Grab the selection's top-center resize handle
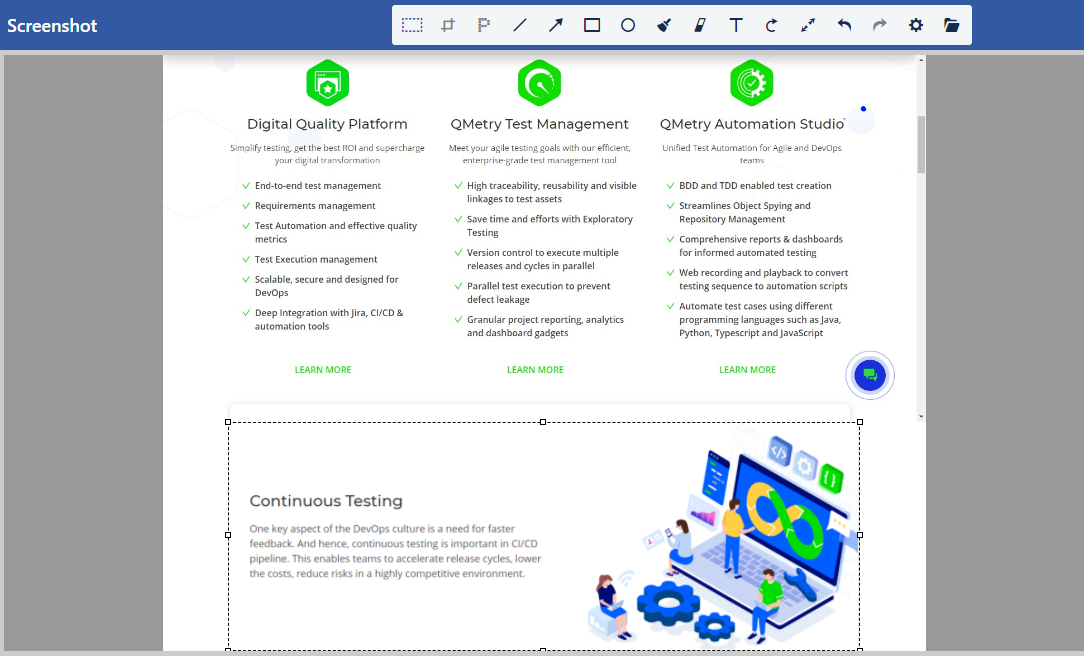Screen dimensions: 1084x657 (543, 422)
